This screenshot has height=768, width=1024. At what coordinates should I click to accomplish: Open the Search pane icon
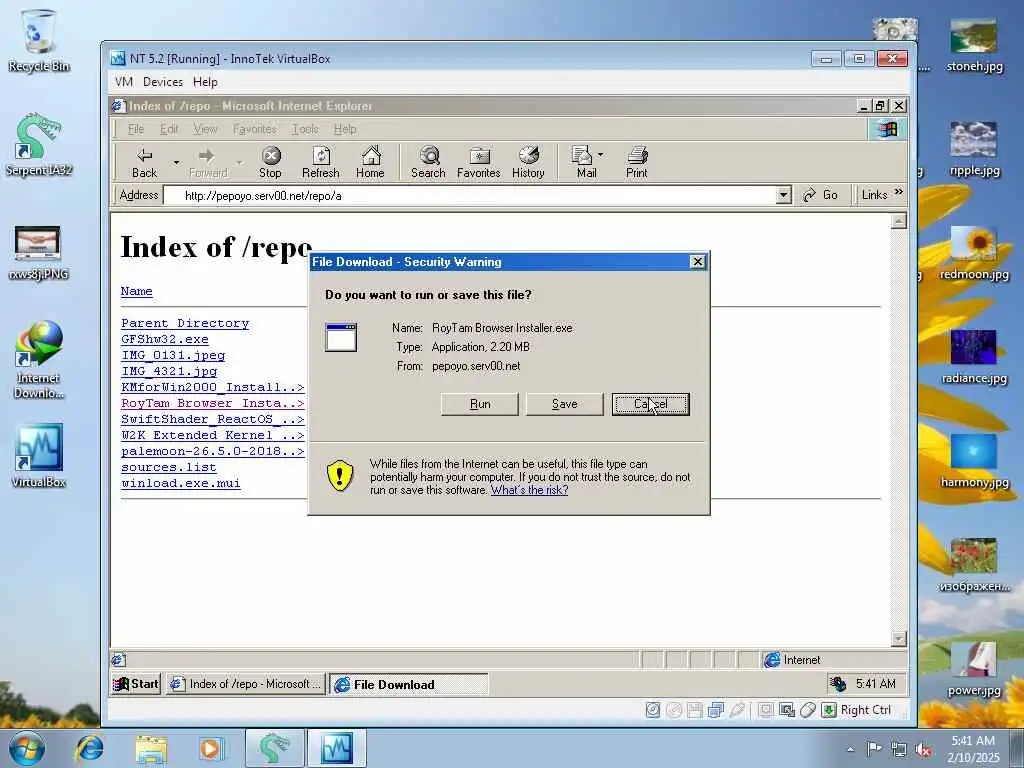click(428, 163)
